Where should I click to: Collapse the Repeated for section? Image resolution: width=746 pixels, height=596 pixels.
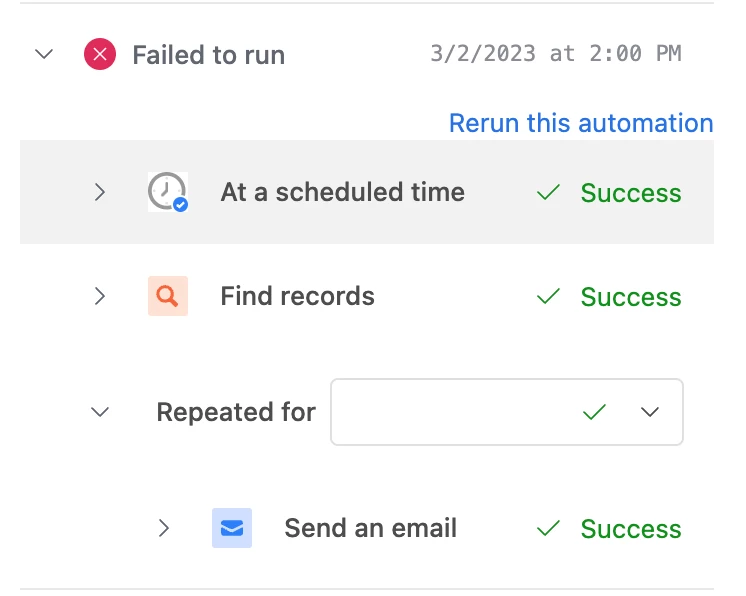click(x=99, y=411)
